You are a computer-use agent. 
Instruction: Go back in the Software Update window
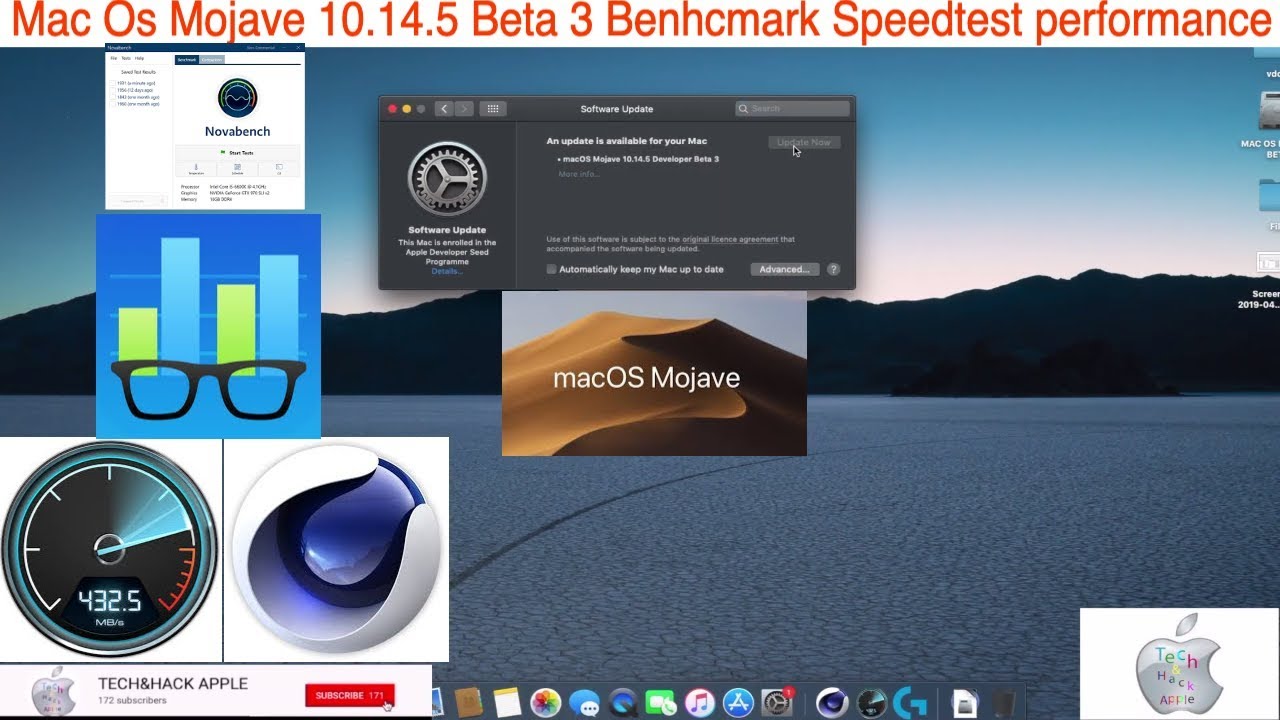point(445,108)
